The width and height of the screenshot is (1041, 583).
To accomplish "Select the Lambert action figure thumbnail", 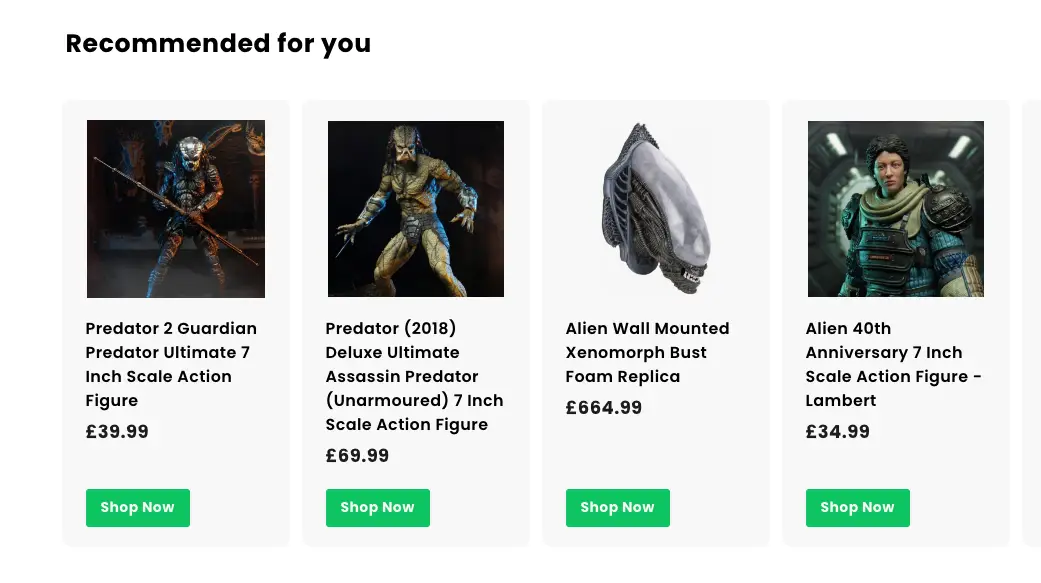I will point(896,209).
